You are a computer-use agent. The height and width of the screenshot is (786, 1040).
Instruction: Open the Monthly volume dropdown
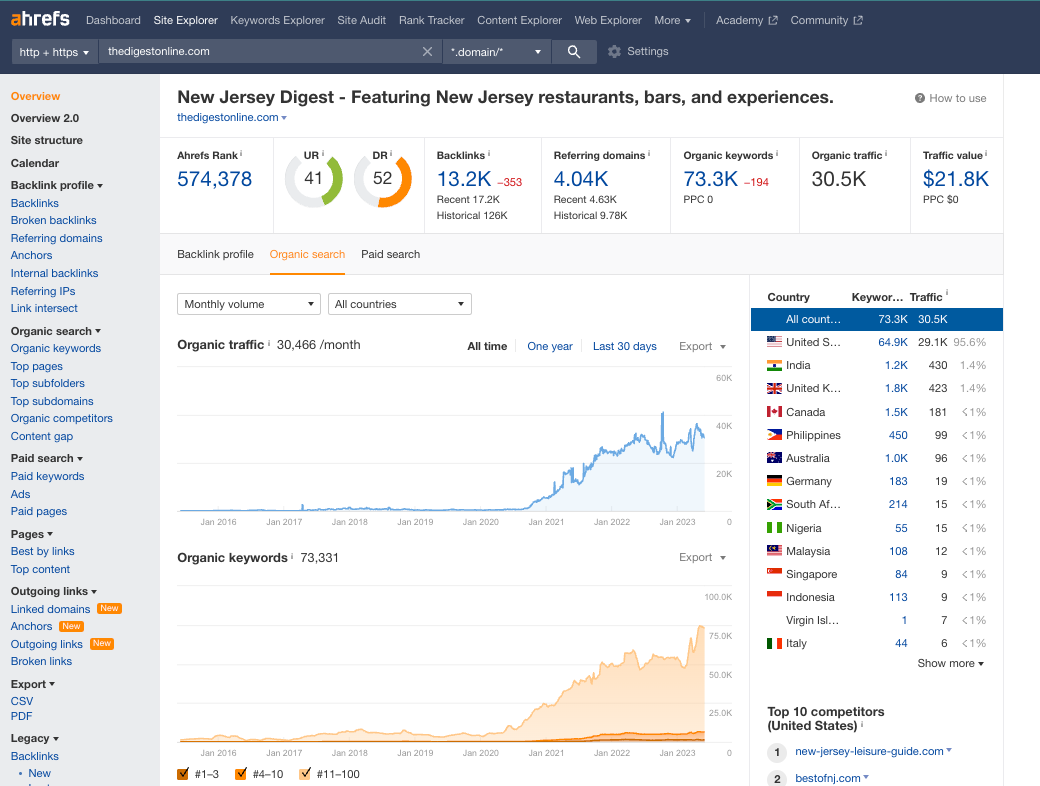tap(249, 304)
